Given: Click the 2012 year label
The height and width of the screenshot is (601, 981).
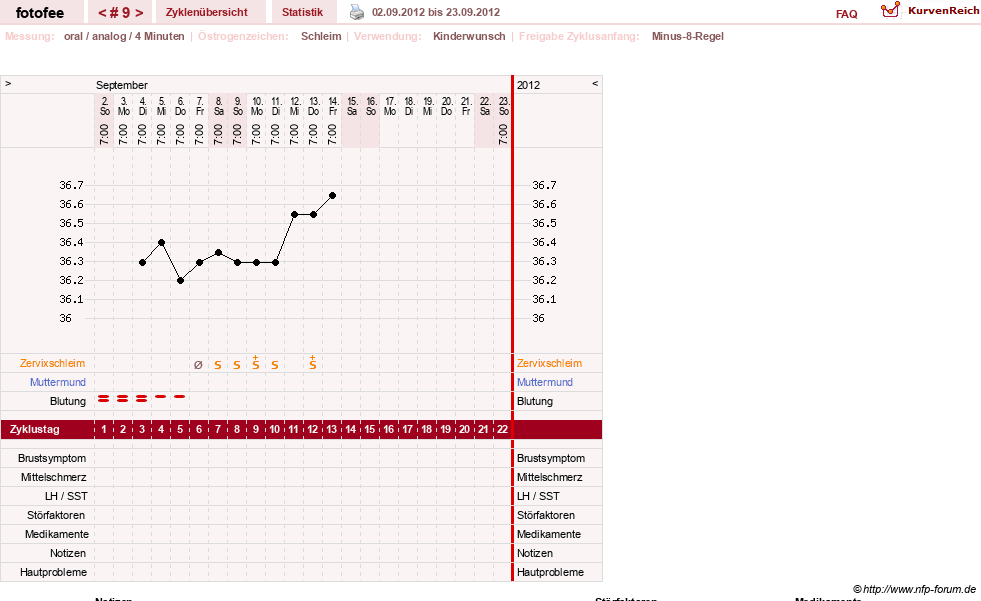Looking at the screenshot, I should (528, 85).
